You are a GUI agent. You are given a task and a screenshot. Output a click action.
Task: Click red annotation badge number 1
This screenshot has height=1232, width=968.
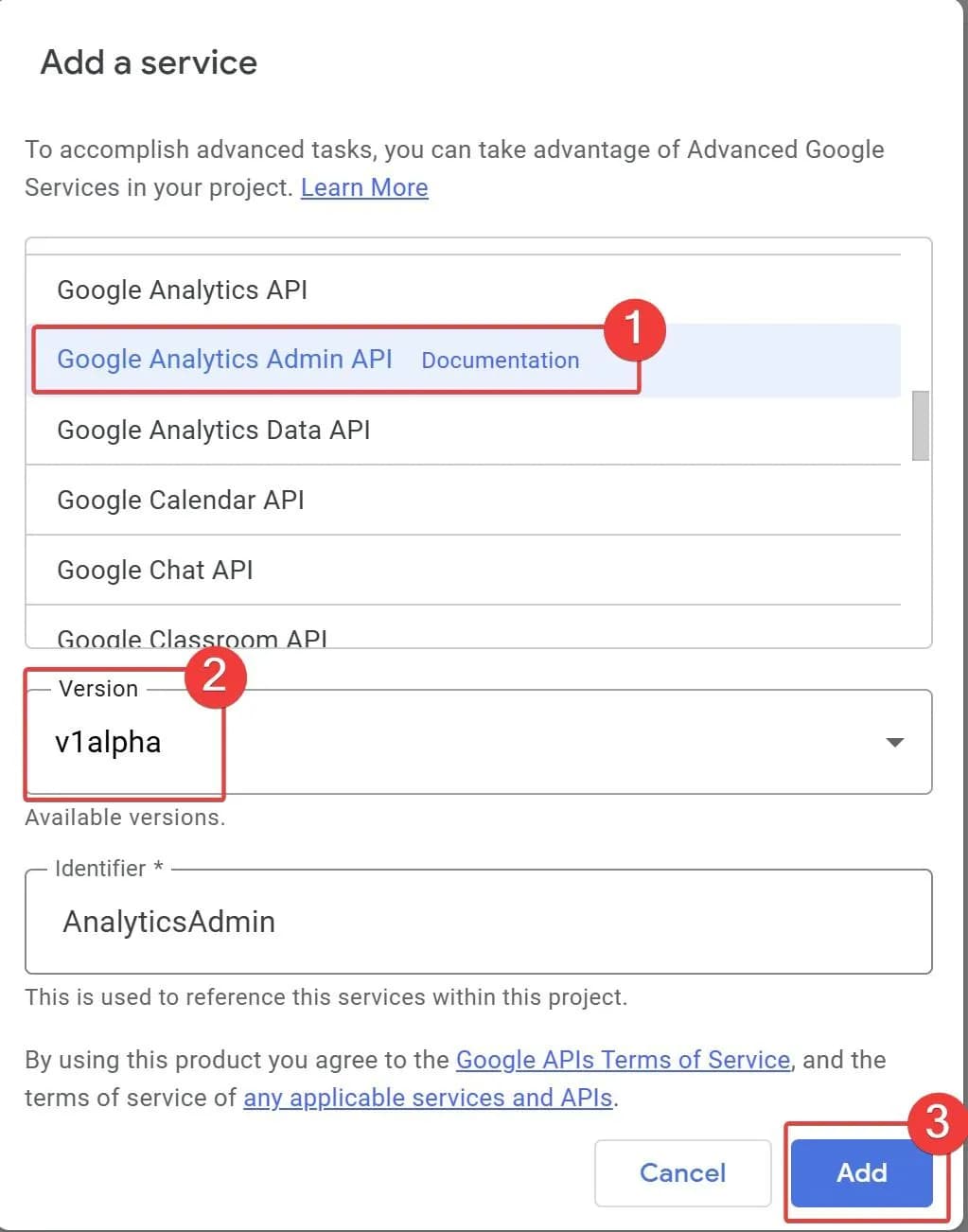(635, 329)
